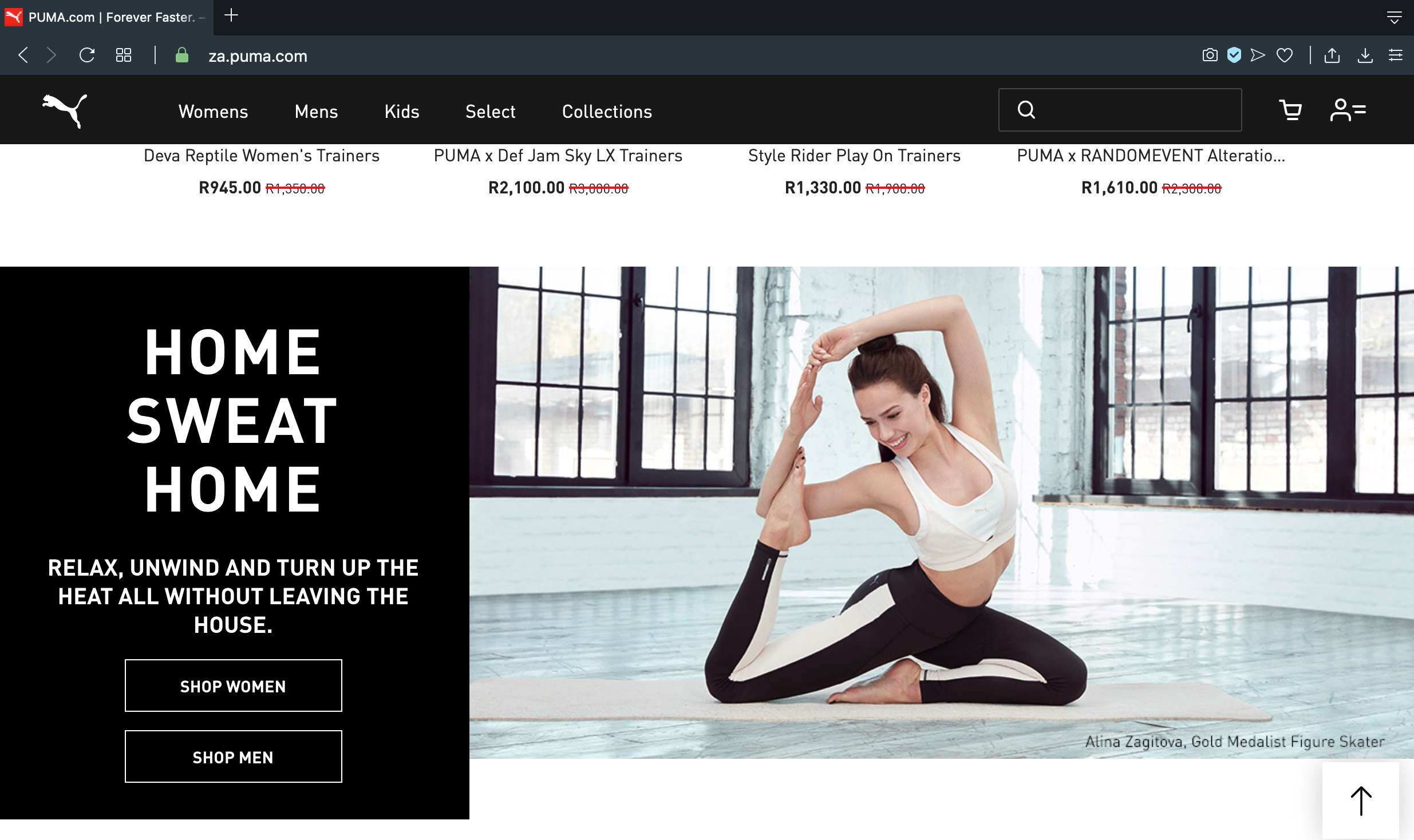The width and height of the screenshot is (1414, 840).
Task: Click the share upload icon
Action: click(1332, 55)
